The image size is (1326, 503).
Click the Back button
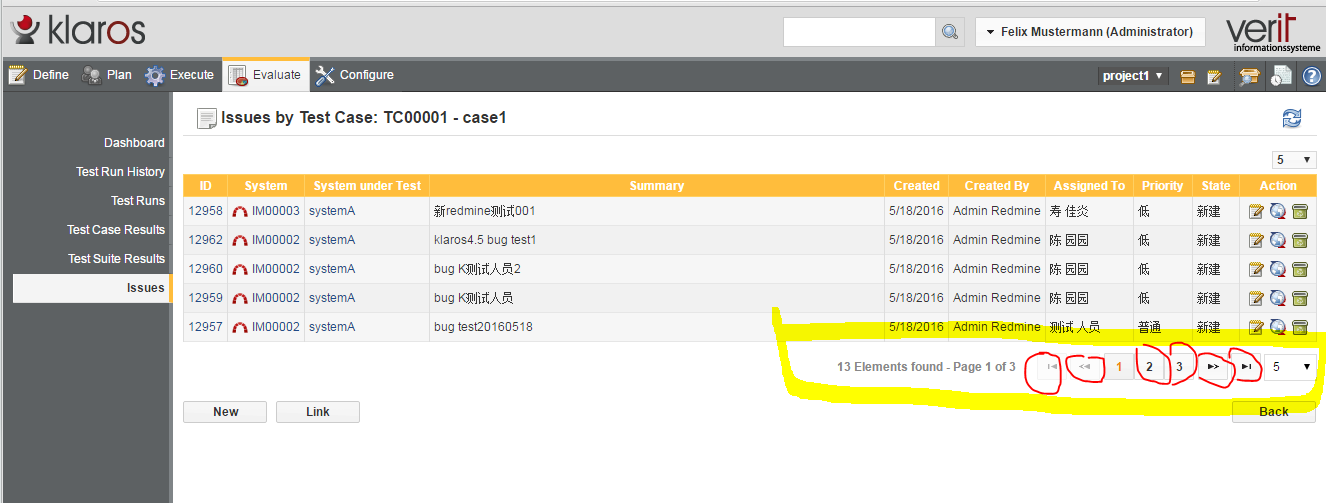tap(1273, 412)
